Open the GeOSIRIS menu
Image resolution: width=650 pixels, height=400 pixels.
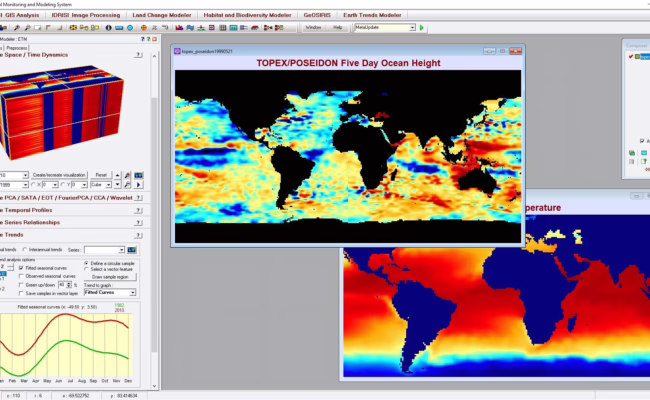[x=317, y=15]
